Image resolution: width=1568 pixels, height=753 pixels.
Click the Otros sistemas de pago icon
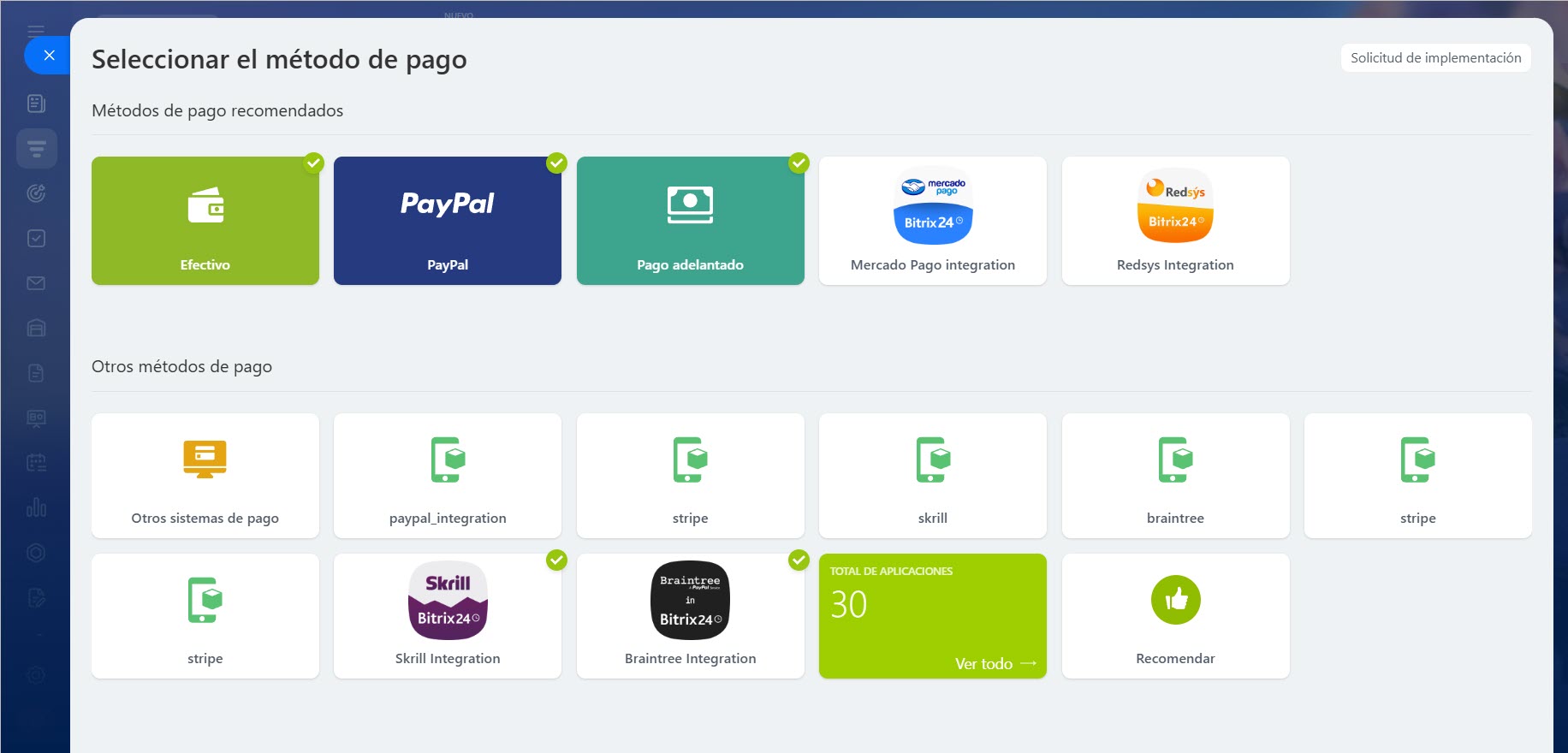click(205, 460)
